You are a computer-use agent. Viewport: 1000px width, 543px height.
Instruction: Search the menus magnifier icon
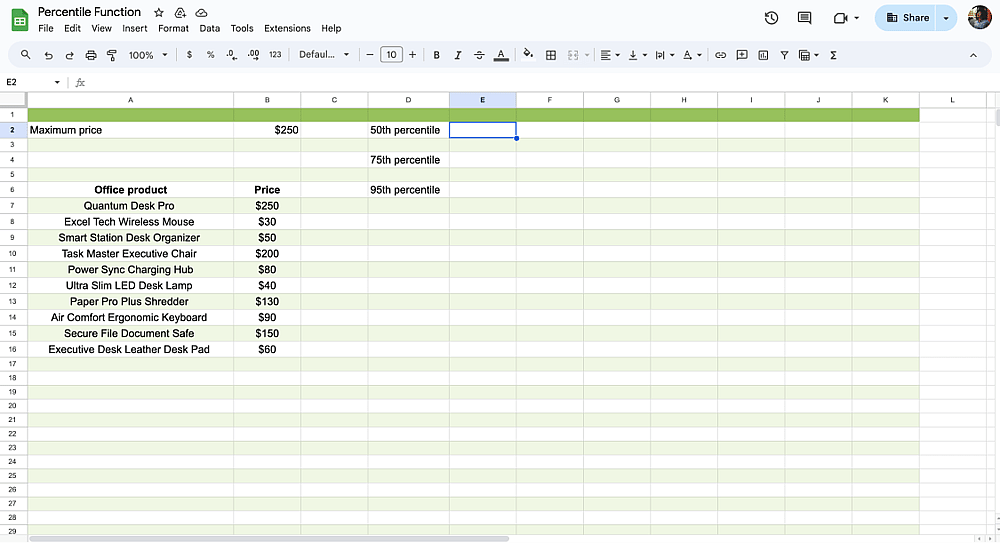[26, 55]
